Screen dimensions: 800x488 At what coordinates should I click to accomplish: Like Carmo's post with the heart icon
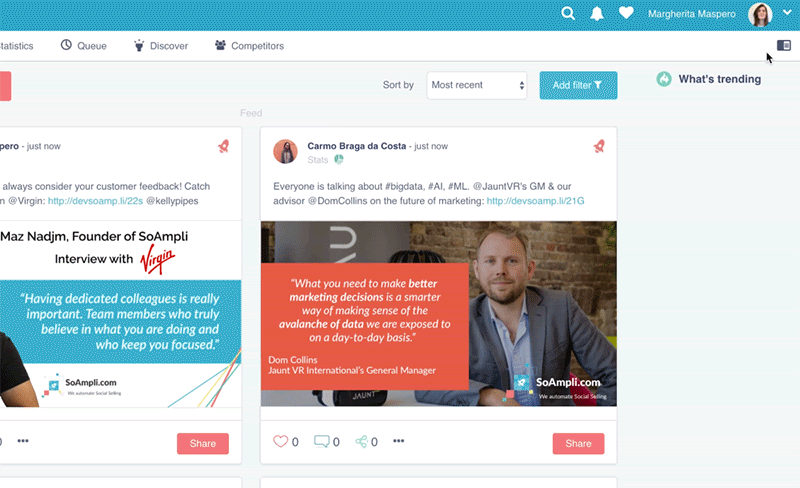coord(280,441)
